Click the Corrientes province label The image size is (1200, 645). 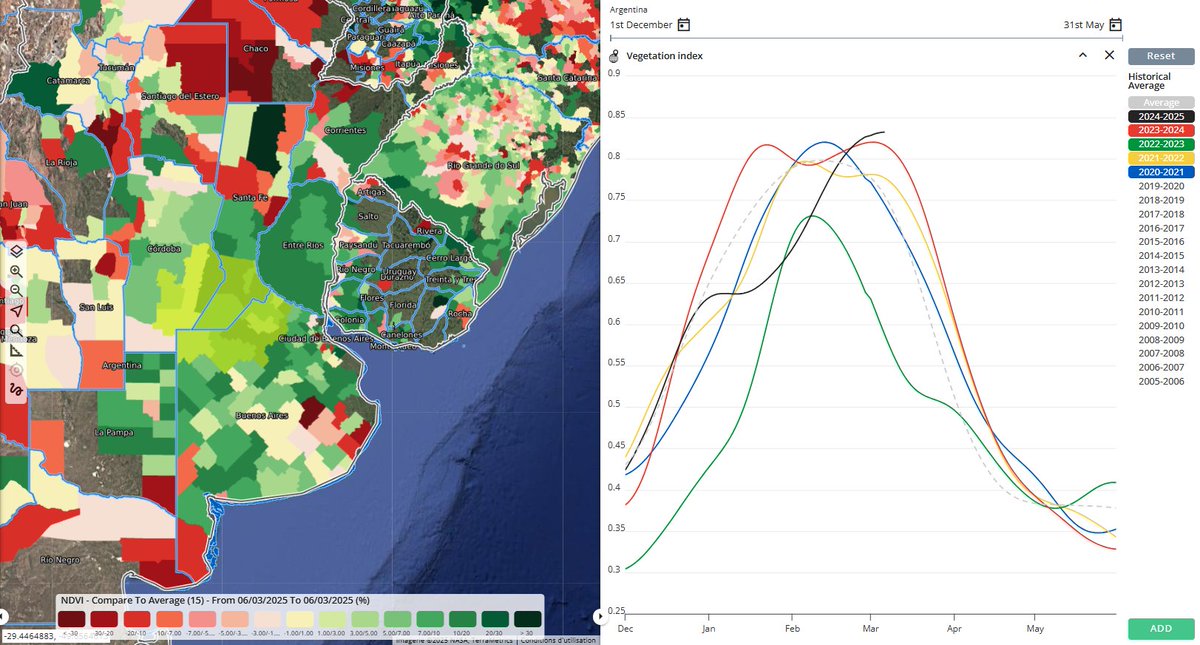[x=346, y=131]
